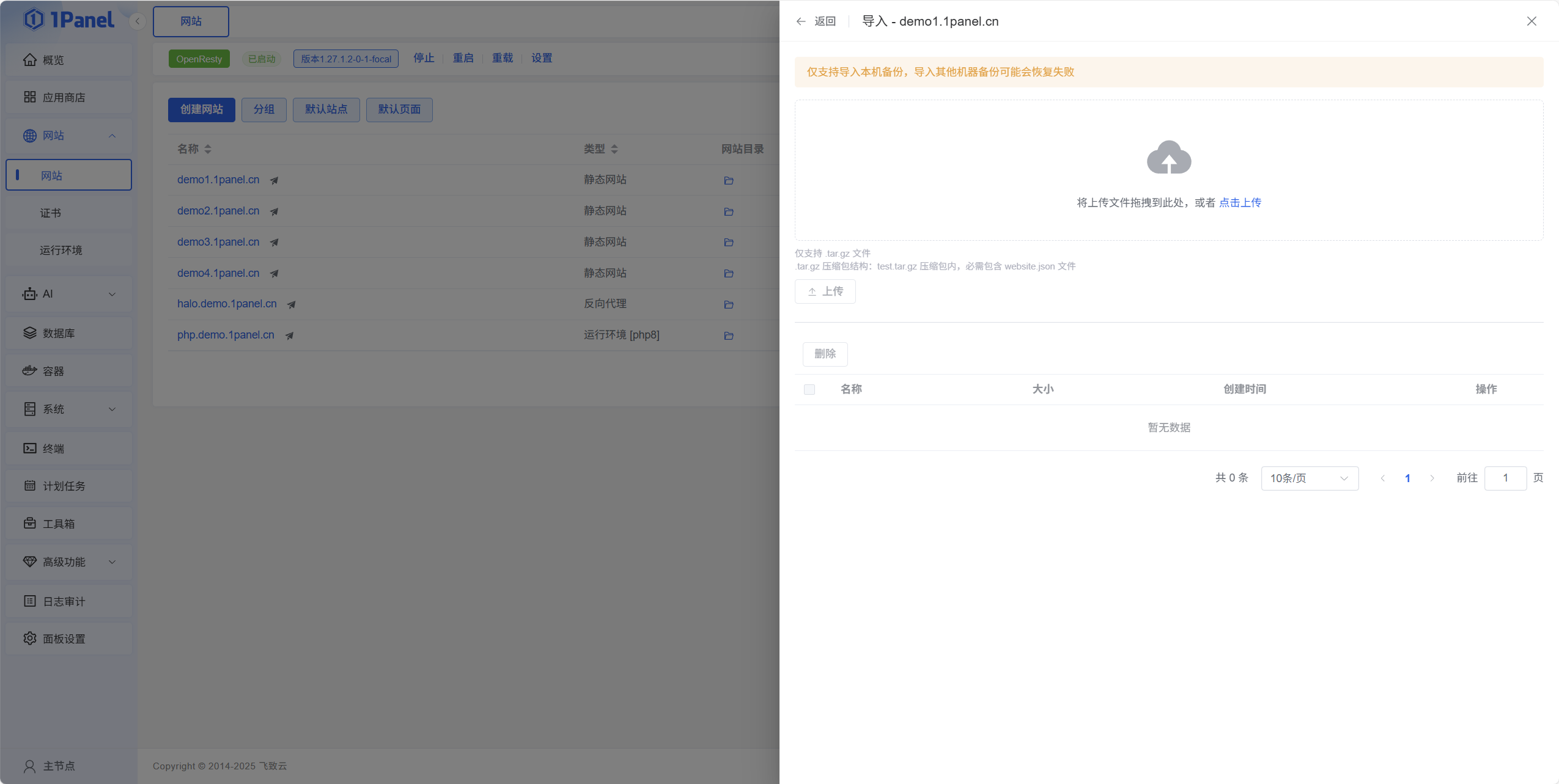The width and height of the screenshot is (1559, 784).
Task: Collapse the sidebar with the arrow button
Action: coord(138,21)
